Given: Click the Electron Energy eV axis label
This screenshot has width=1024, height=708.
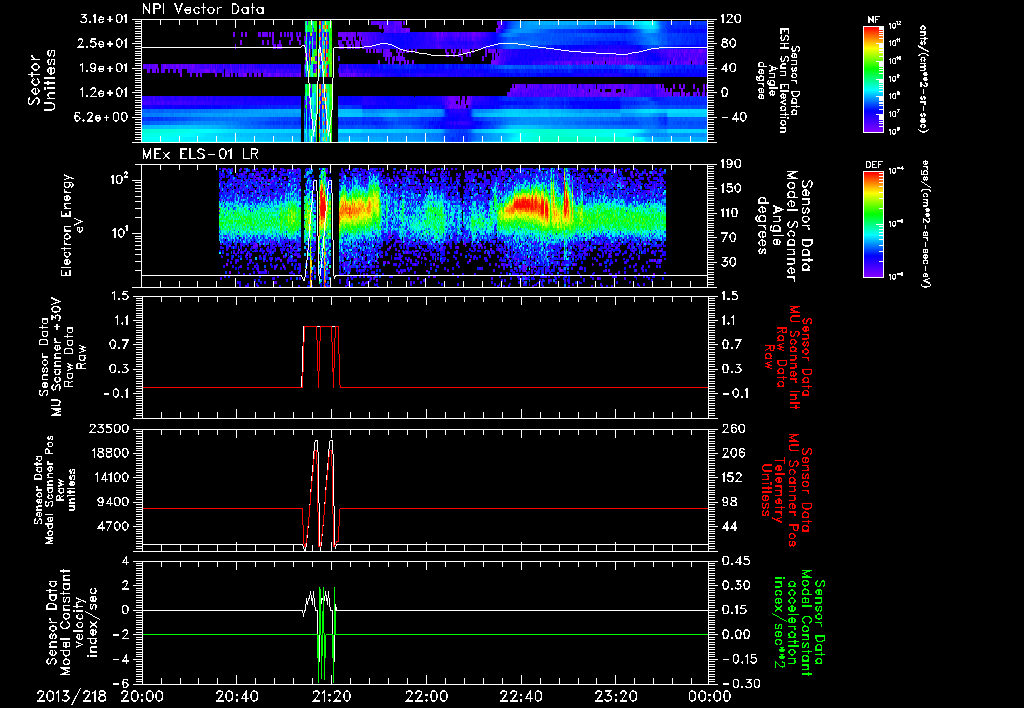Looking at the screenshot, I should (x=73, y=225).
